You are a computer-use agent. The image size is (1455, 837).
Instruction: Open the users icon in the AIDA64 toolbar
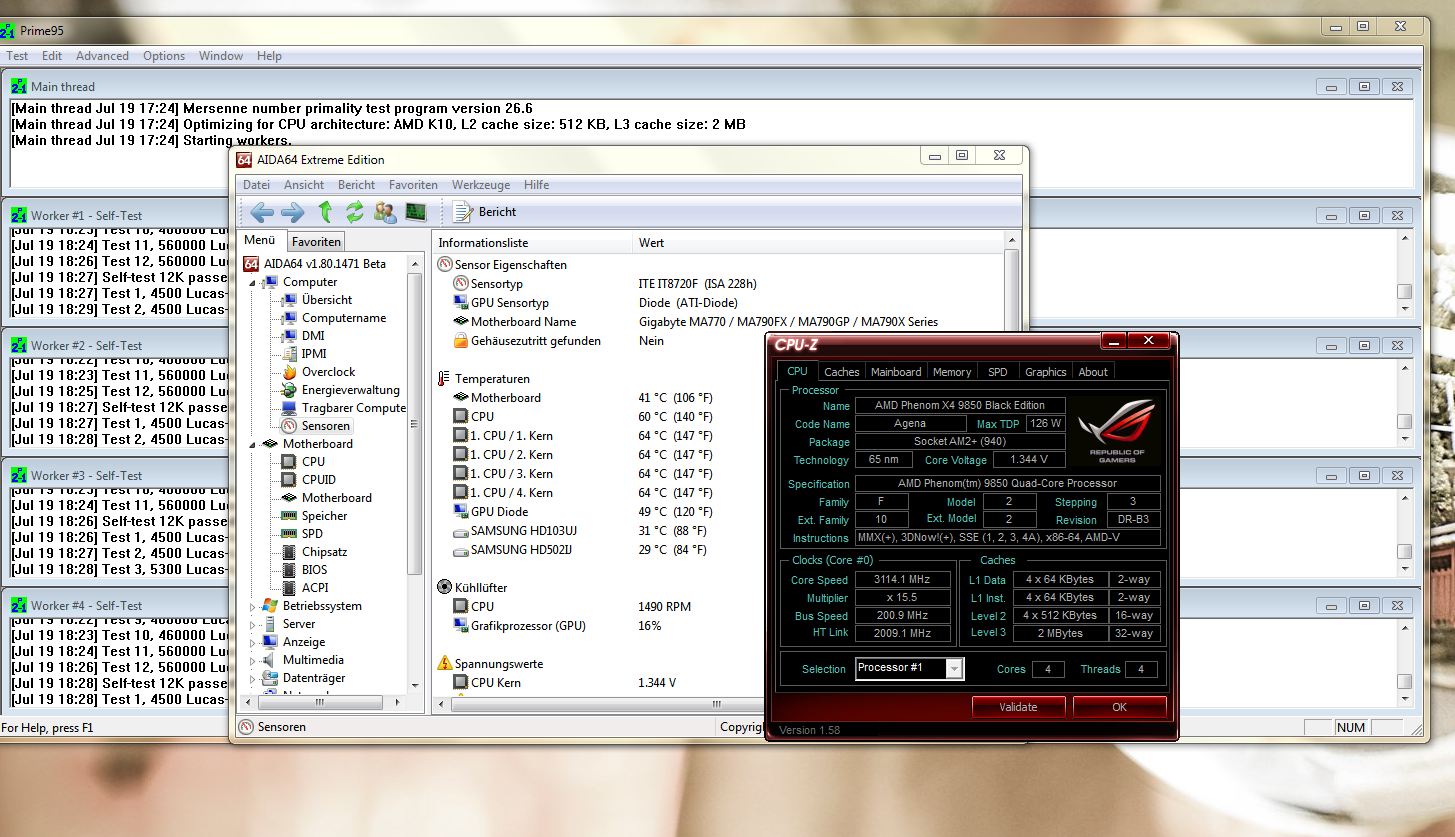(385, 212)
